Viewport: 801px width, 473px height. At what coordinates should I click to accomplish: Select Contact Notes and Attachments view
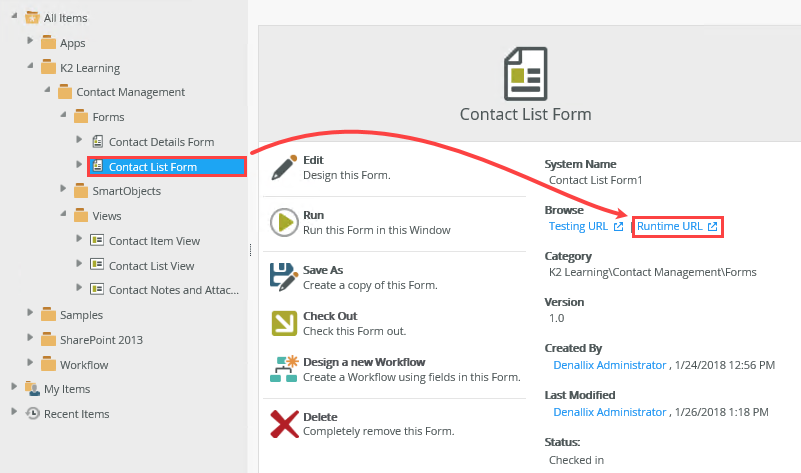[173, 290]
